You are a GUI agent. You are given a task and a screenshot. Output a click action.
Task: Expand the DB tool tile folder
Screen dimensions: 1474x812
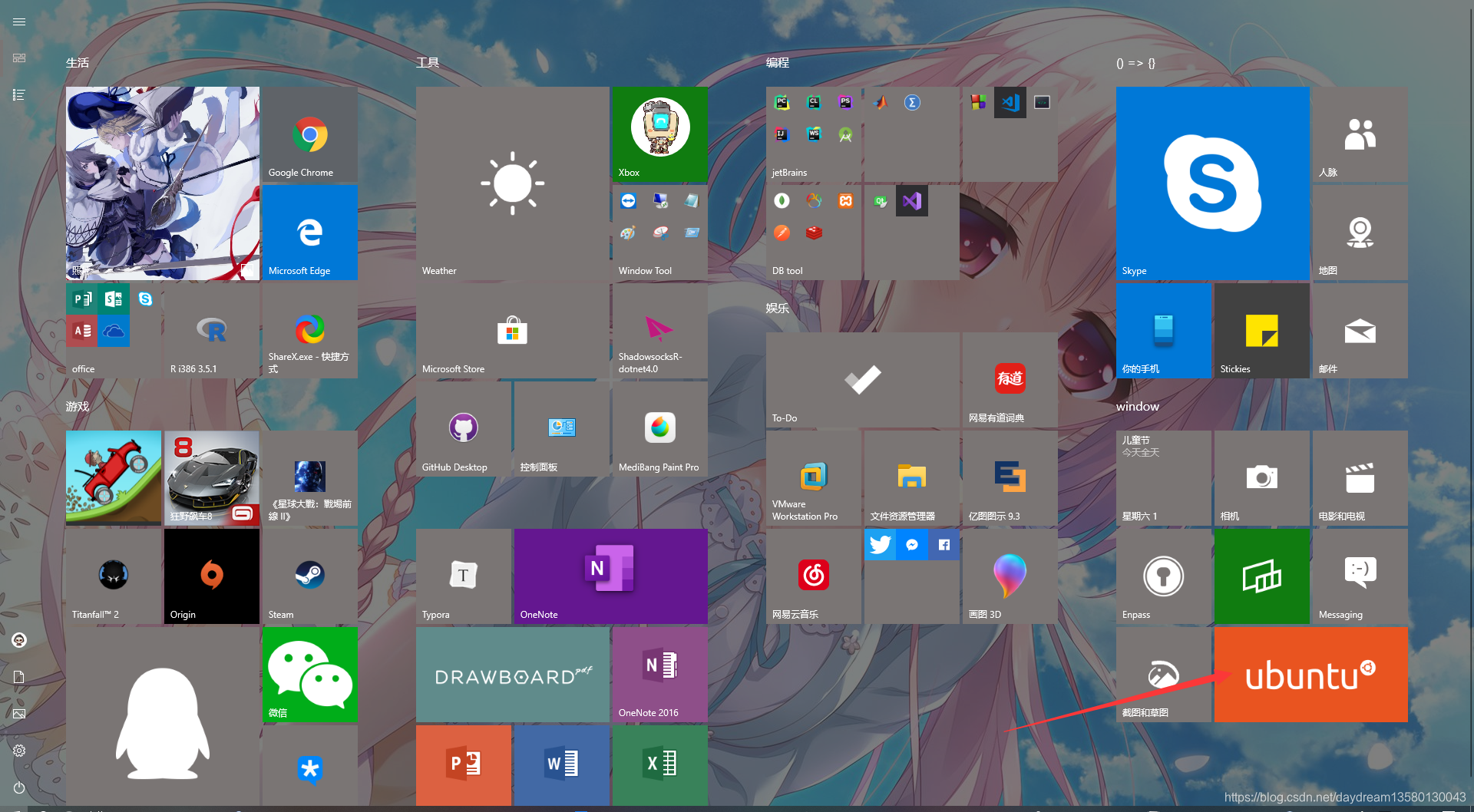(814, 233)
